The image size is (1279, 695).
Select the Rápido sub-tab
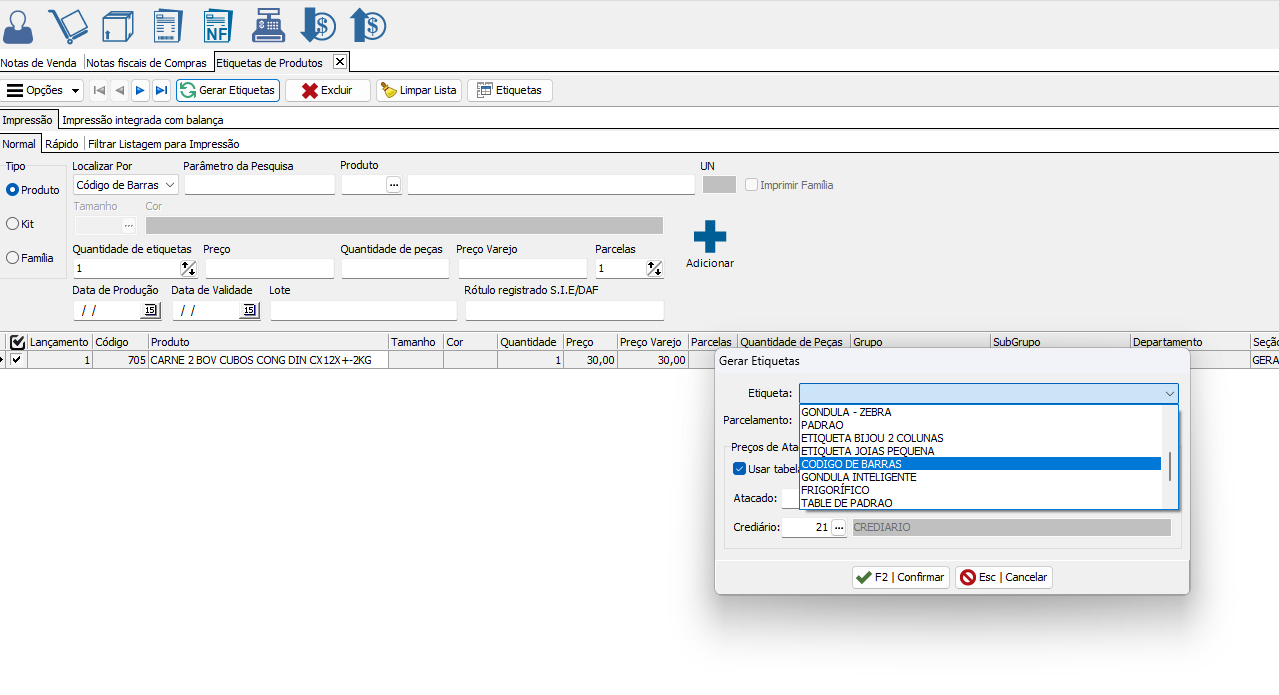[62, 144]
